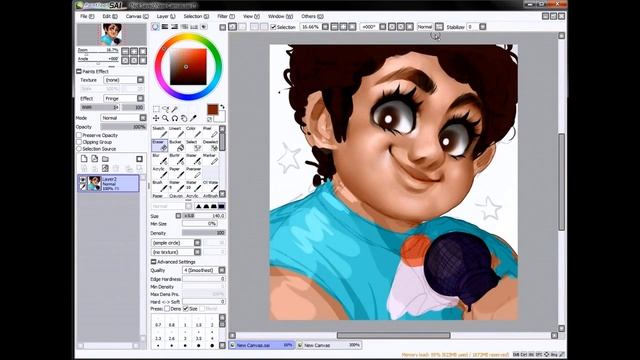Screen dimensions: 640x360
Task: Choose the Sketch brush preset
Action: [x=160, y=132]
